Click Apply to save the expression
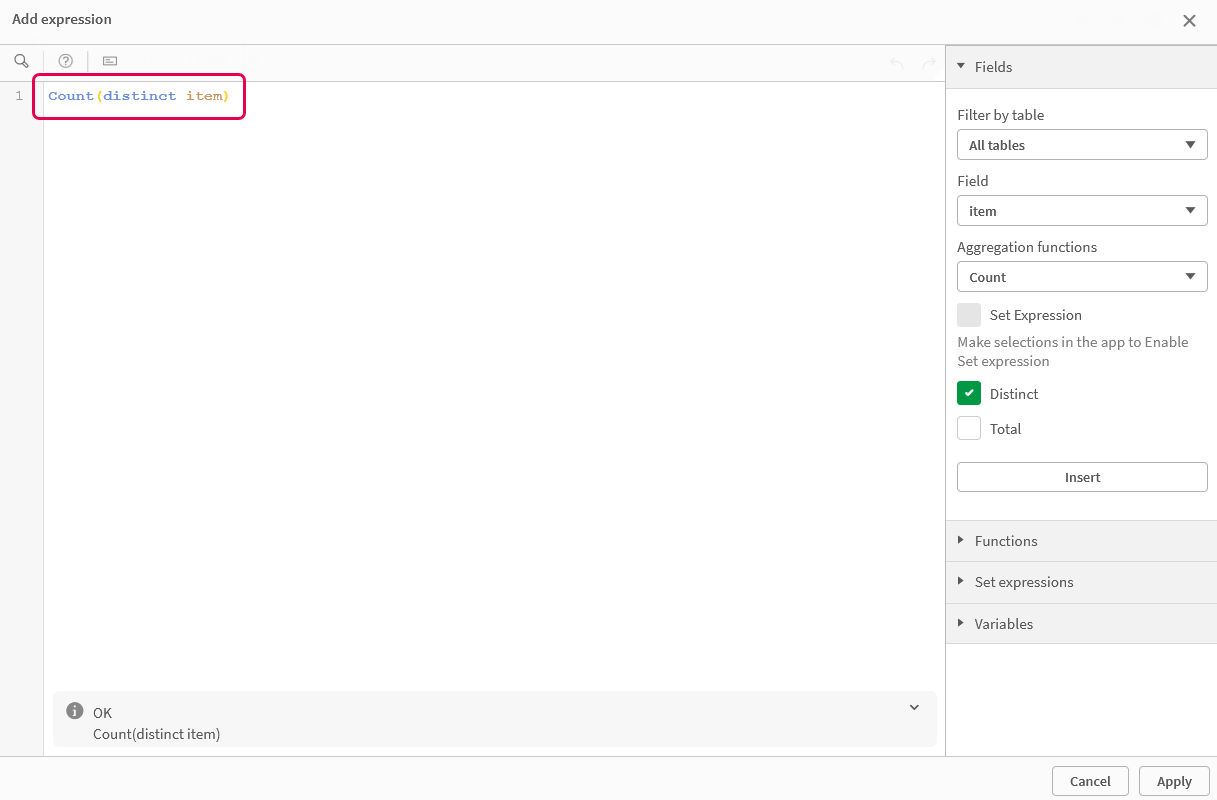Viewport: 1217px width, 800px height. coord(1174,781)
